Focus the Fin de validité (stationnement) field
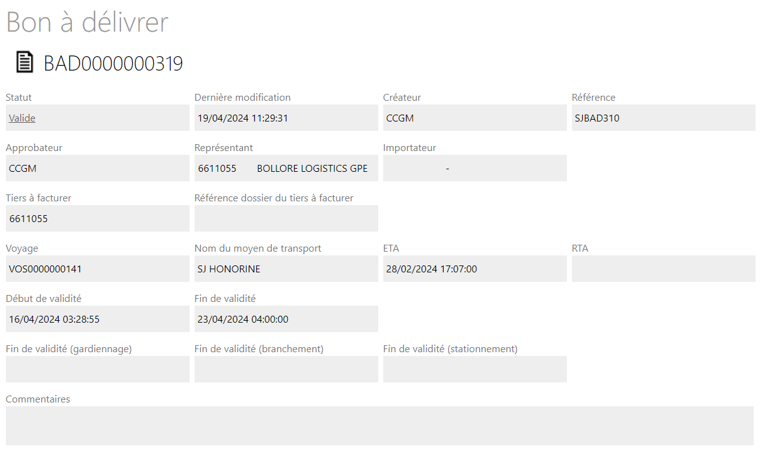The height and width of the screenshot is (453, 761). pos(474,369)
